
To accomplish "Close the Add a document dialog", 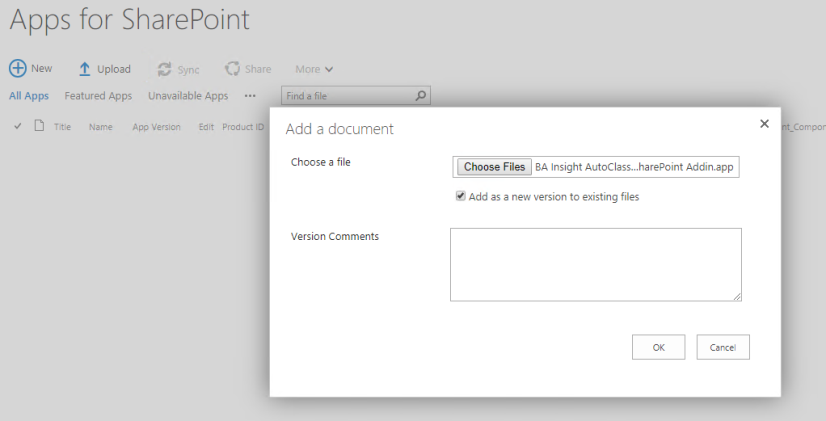I will pos(764,124).
